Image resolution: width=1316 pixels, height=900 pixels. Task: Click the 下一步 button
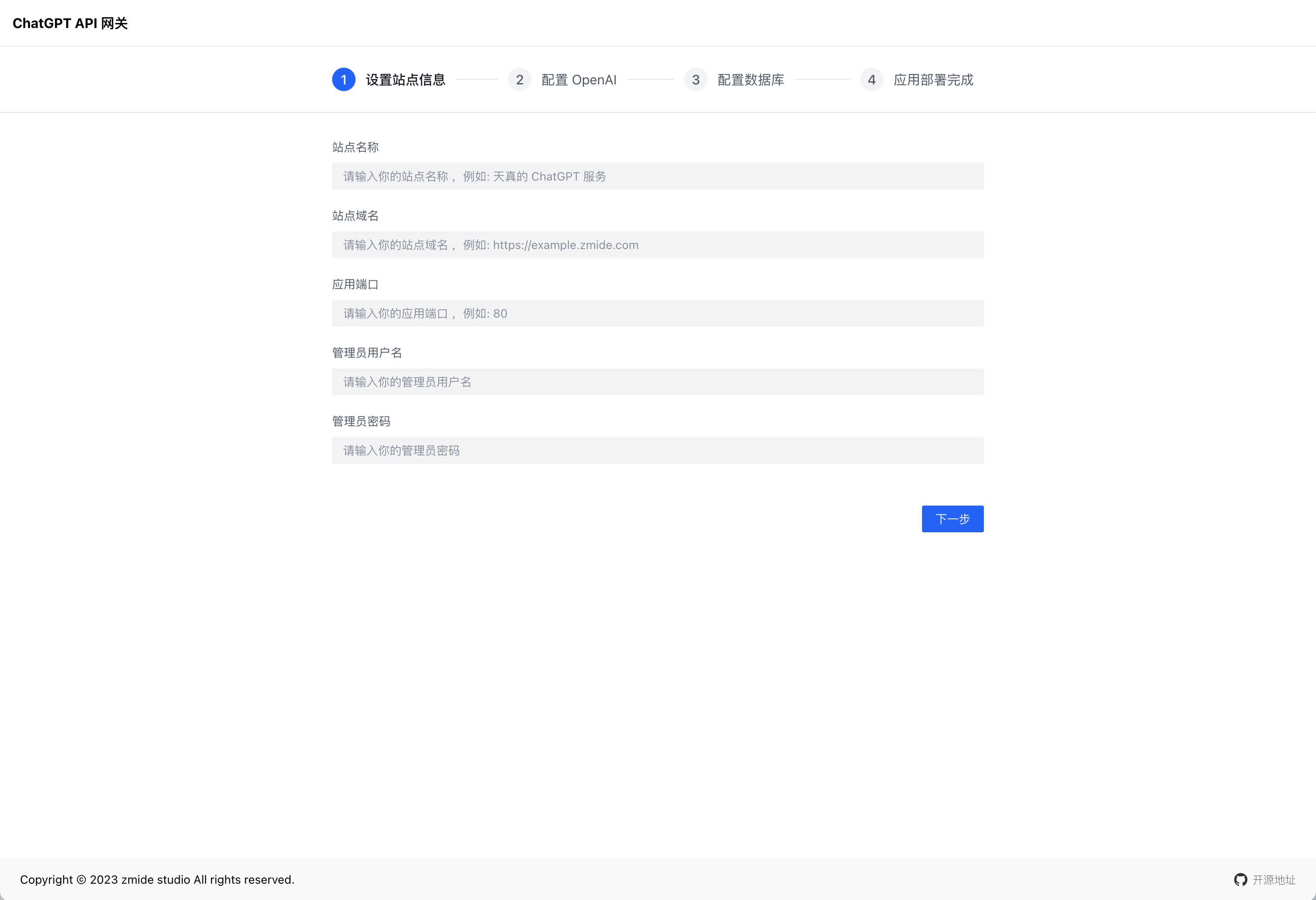pos(952,519)
